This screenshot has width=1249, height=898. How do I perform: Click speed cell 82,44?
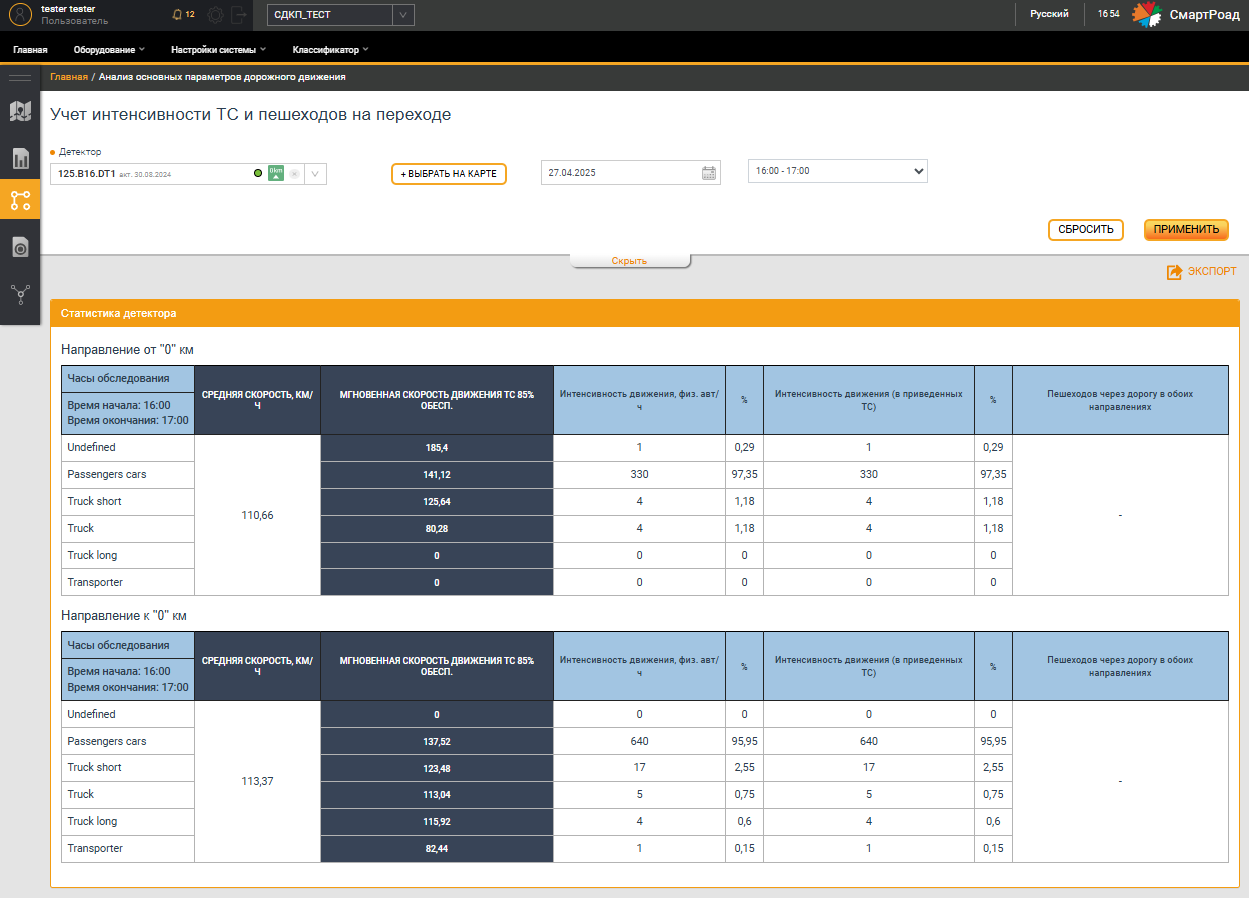coord(437,848)
